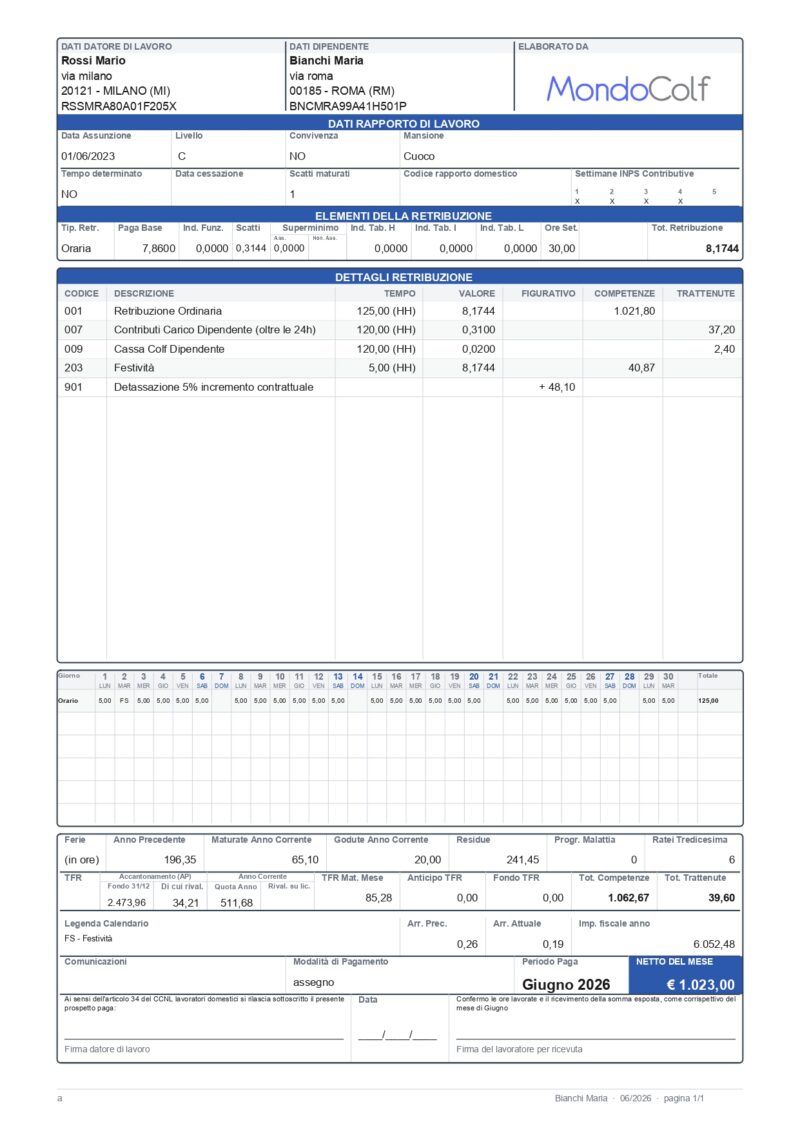The height and width of the screenshot is (1131, 800).
Task: Click the employer signature line
Action: pyautogui.click(x=203, y=1038)
